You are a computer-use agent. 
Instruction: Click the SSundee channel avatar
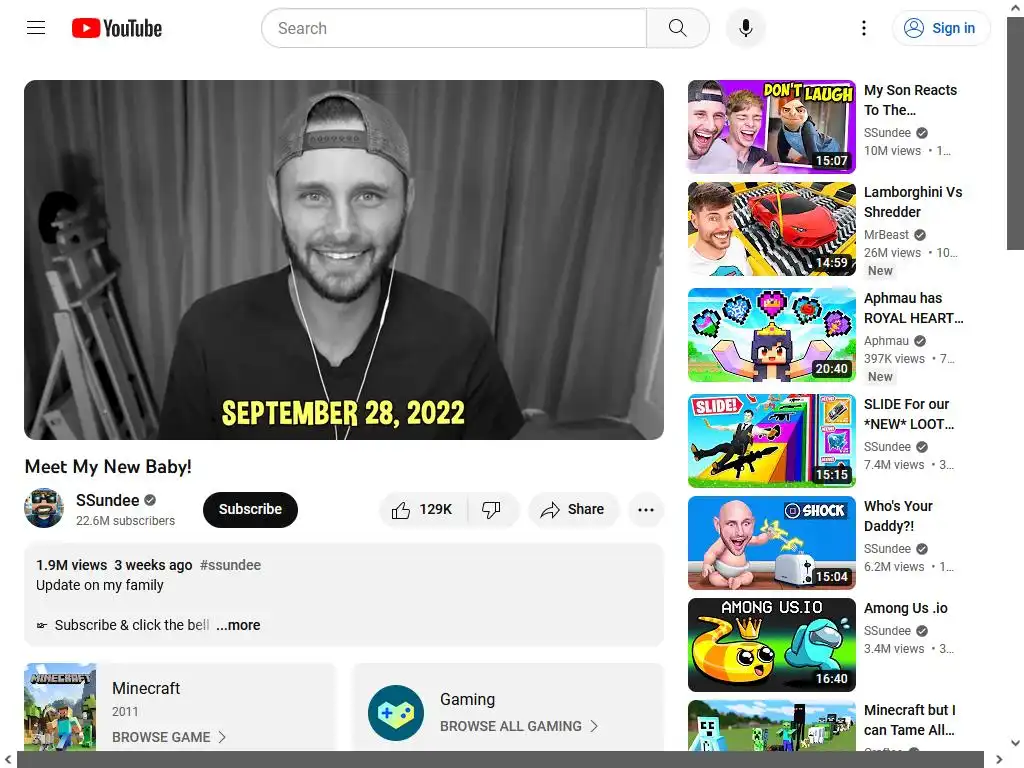pyautogui.click(x=44, y=508)
